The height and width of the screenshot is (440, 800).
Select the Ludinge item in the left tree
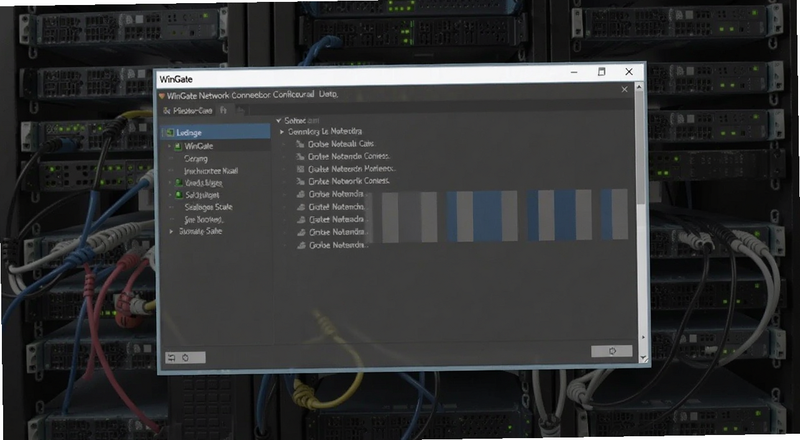(x=215, y=133)
